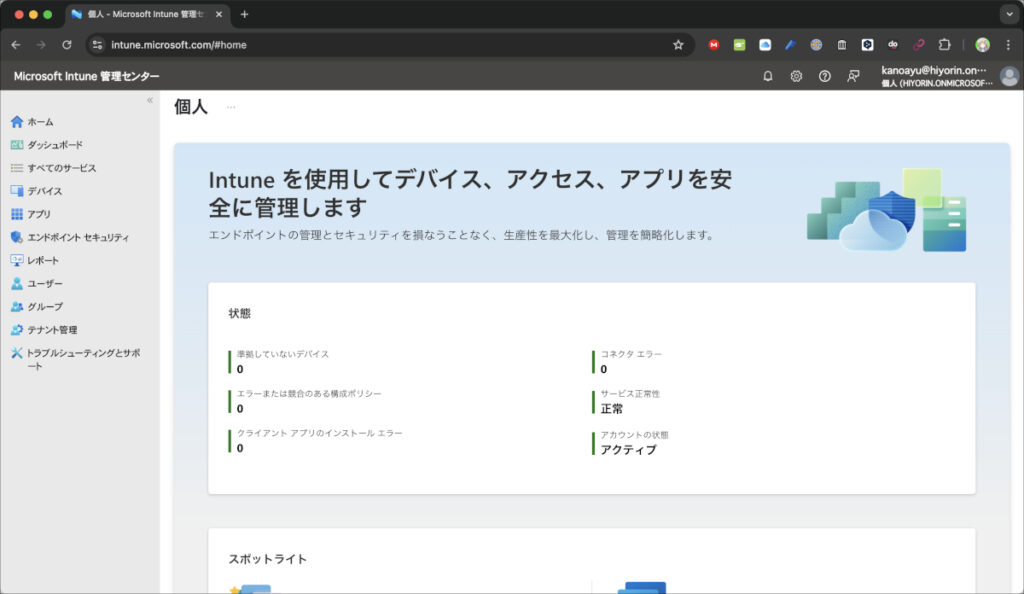Click the スポットライト heading
Viewport: 1024px width, 594px height.
click(x=267, y=559)
